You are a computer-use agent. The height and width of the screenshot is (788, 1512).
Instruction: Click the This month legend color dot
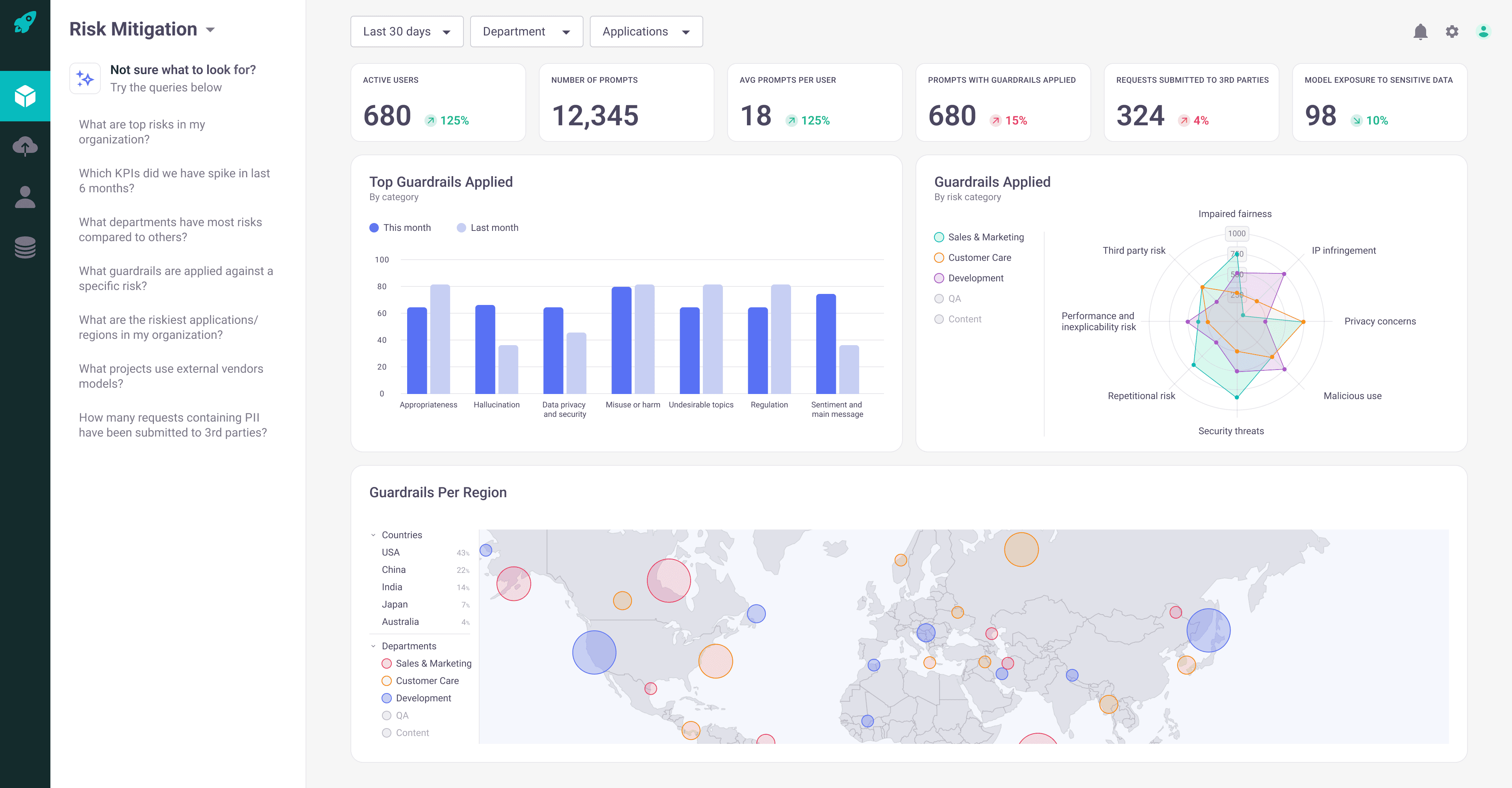click(x=374, y=227)
